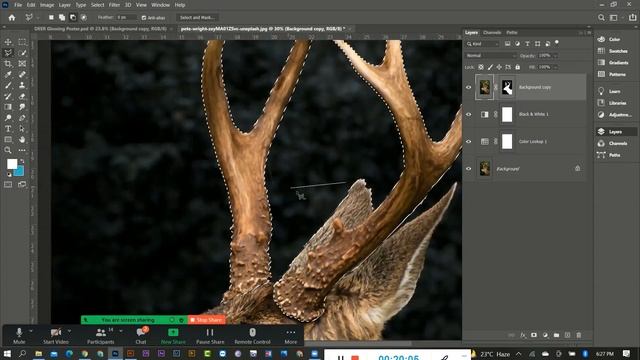Viewport: 640px width, 360px height.
Task: Select the Pen tool
Action: pyautogui.click(x=22, y=118)
